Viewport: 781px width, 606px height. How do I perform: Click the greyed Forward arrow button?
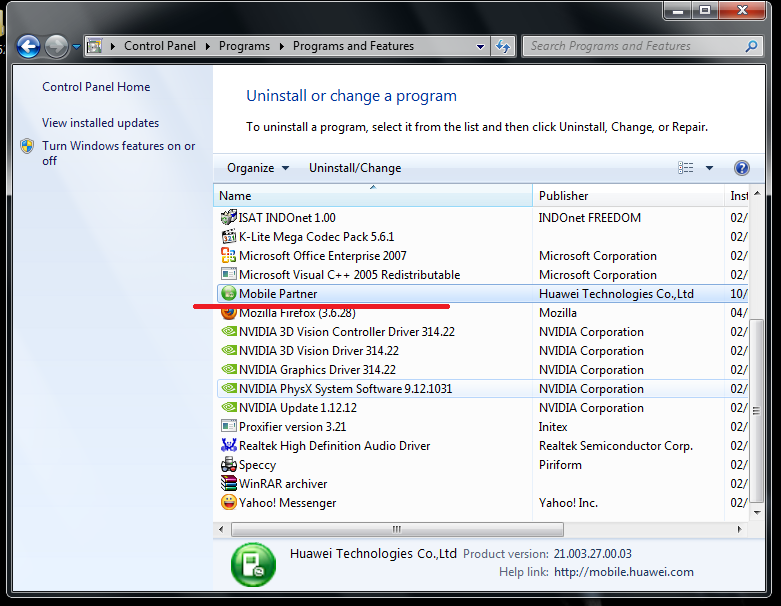coord(56,47)
